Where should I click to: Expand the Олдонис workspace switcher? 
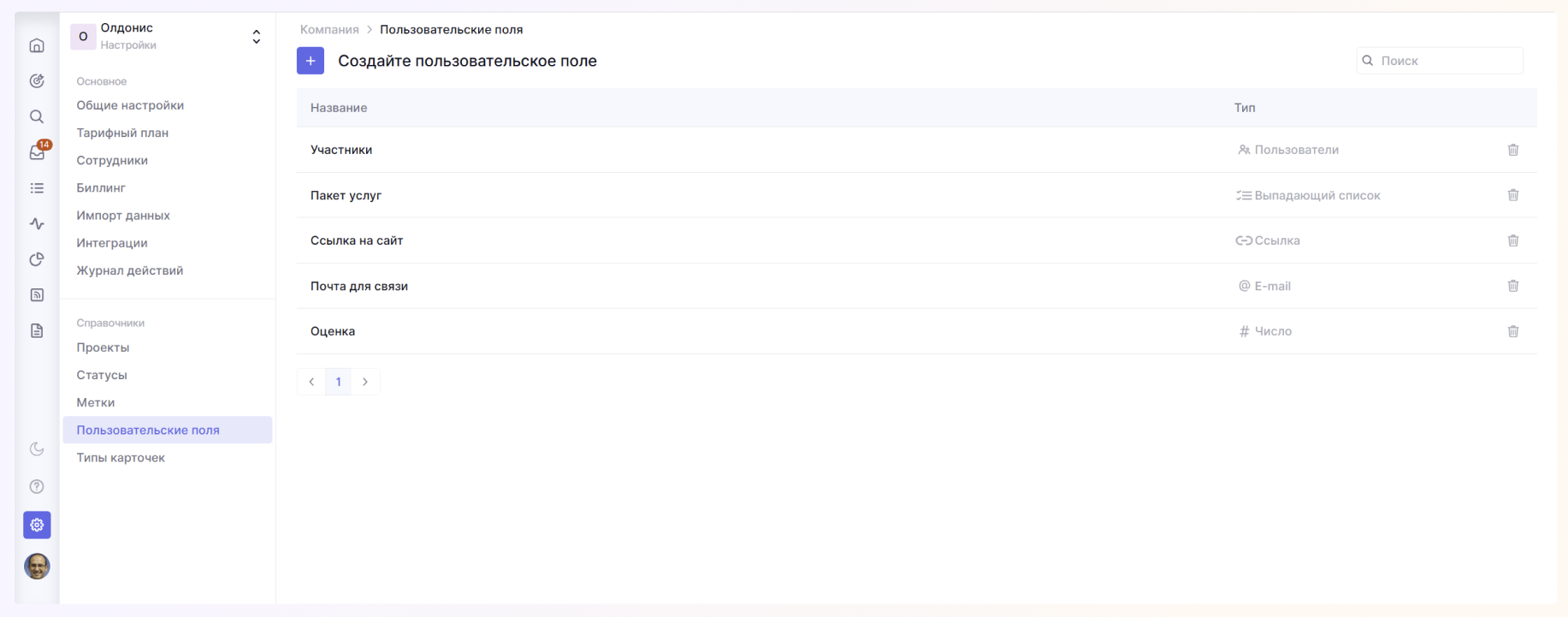tap(256, 37)
